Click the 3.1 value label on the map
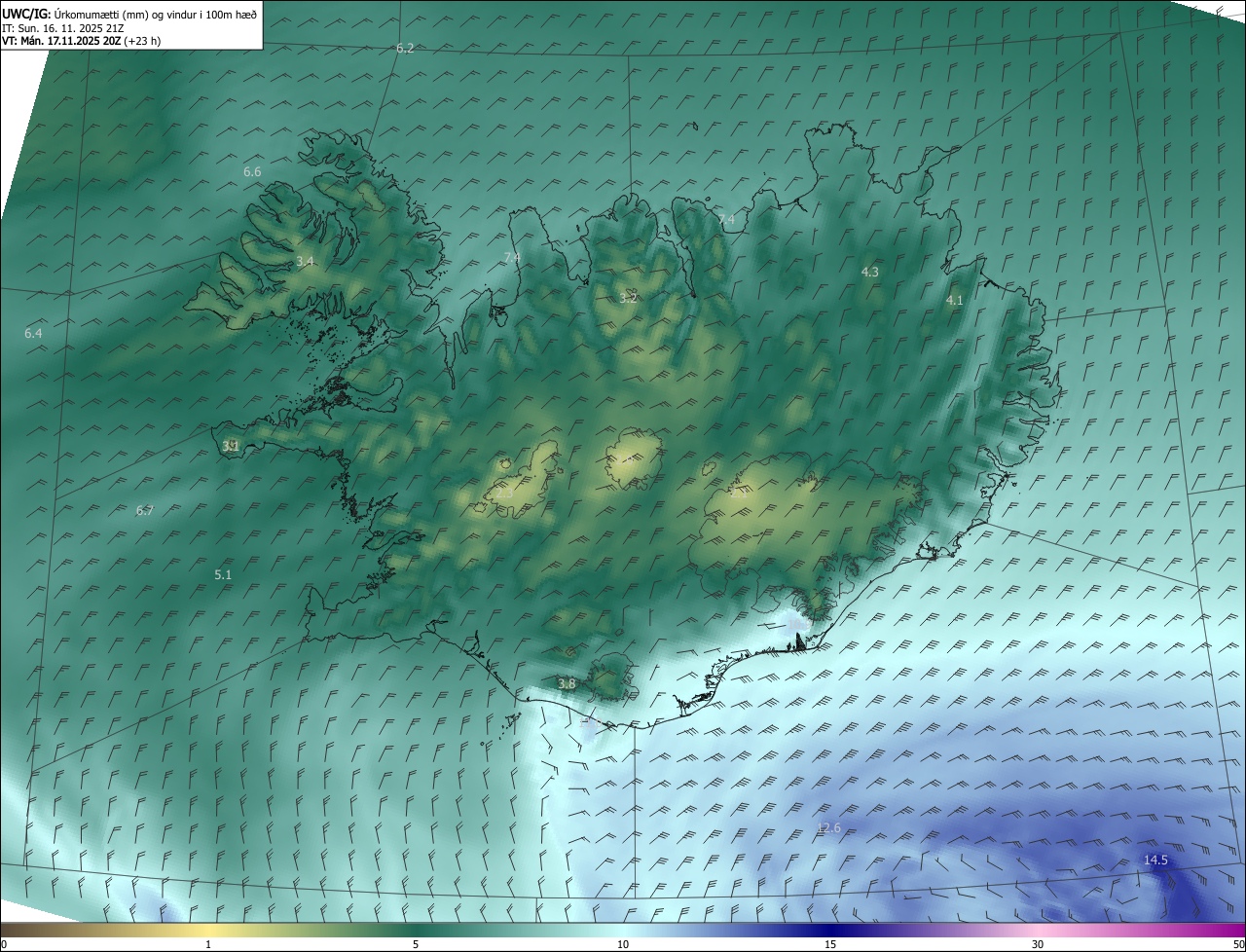 231,446
